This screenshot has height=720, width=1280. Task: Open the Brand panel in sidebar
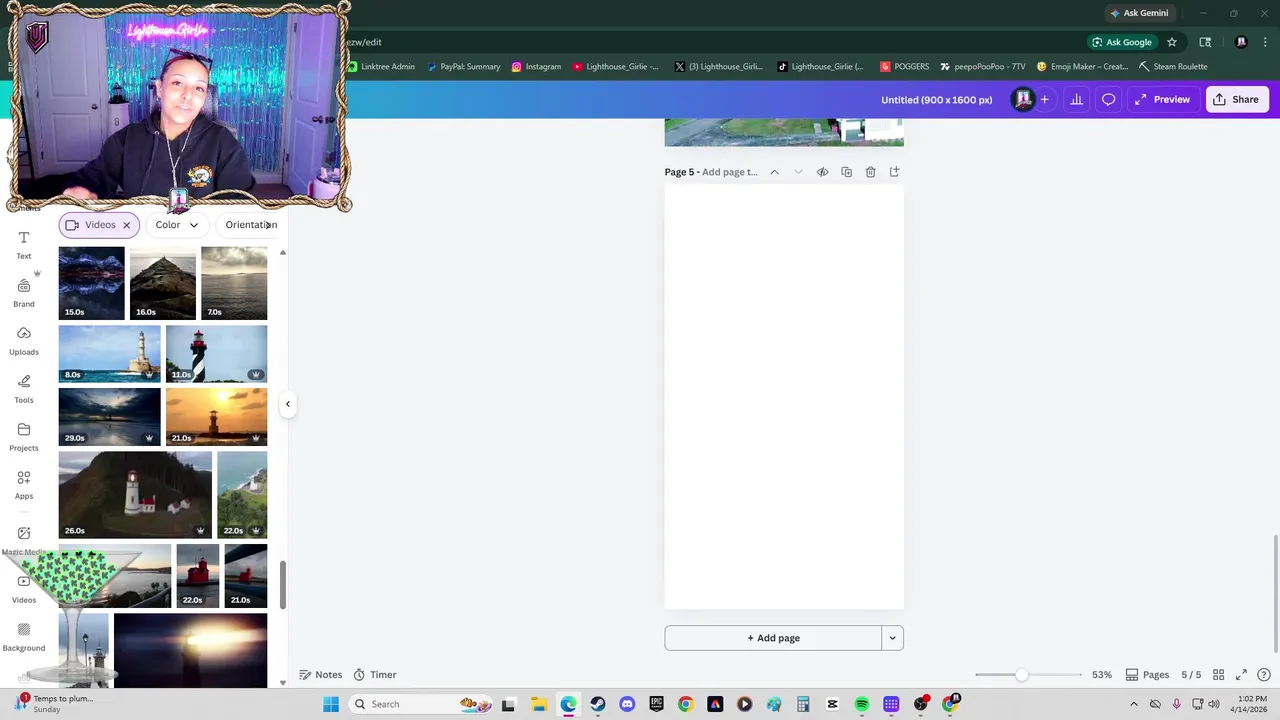[24, 293]
